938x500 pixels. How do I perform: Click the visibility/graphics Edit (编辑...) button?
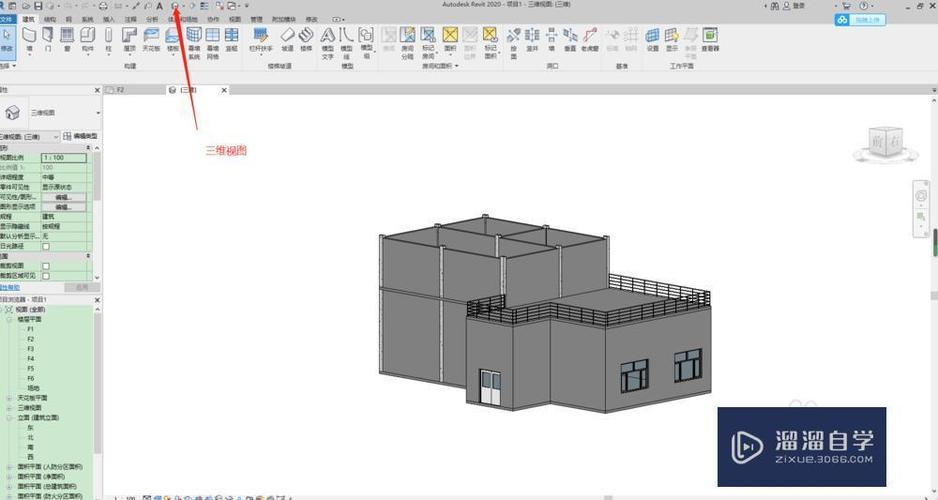[x=63, y=197]
